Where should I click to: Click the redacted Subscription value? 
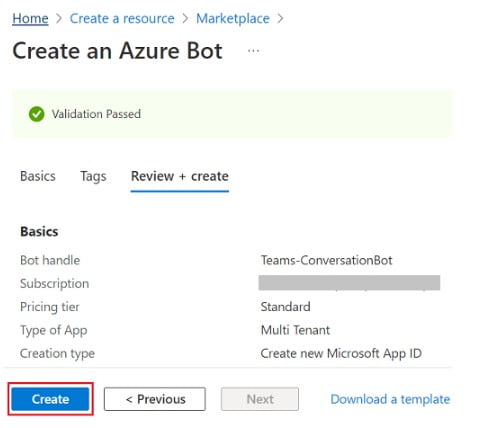pyautogui.click(x=349, y=283)
